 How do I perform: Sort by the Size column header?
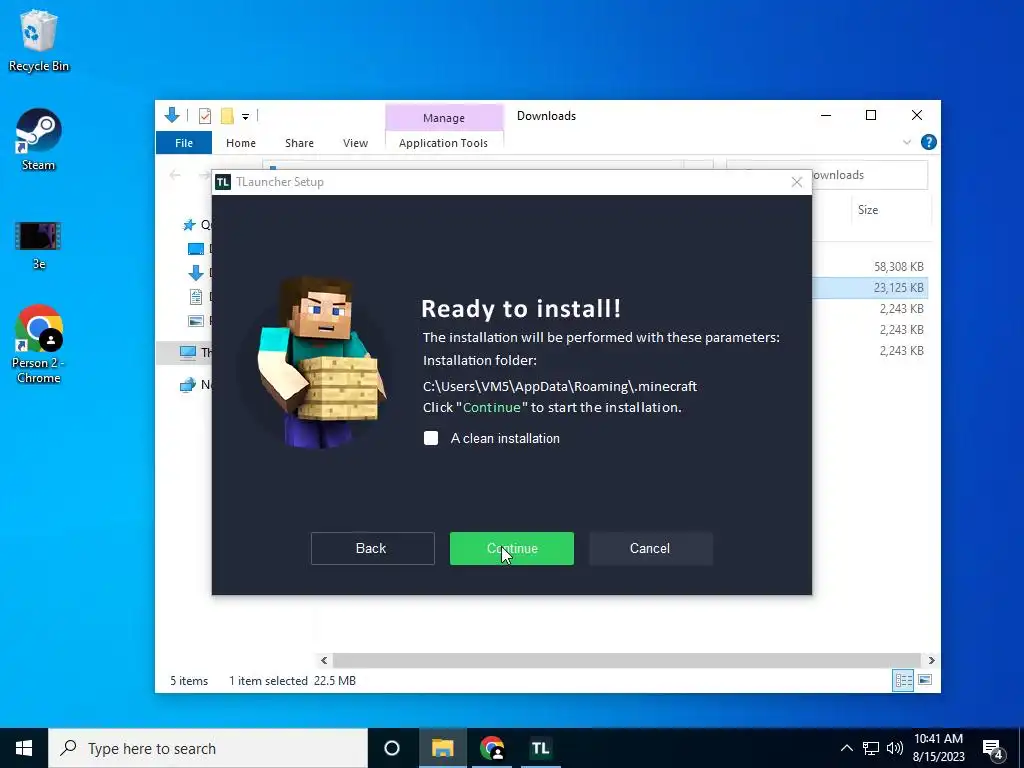tap(868, 210)
